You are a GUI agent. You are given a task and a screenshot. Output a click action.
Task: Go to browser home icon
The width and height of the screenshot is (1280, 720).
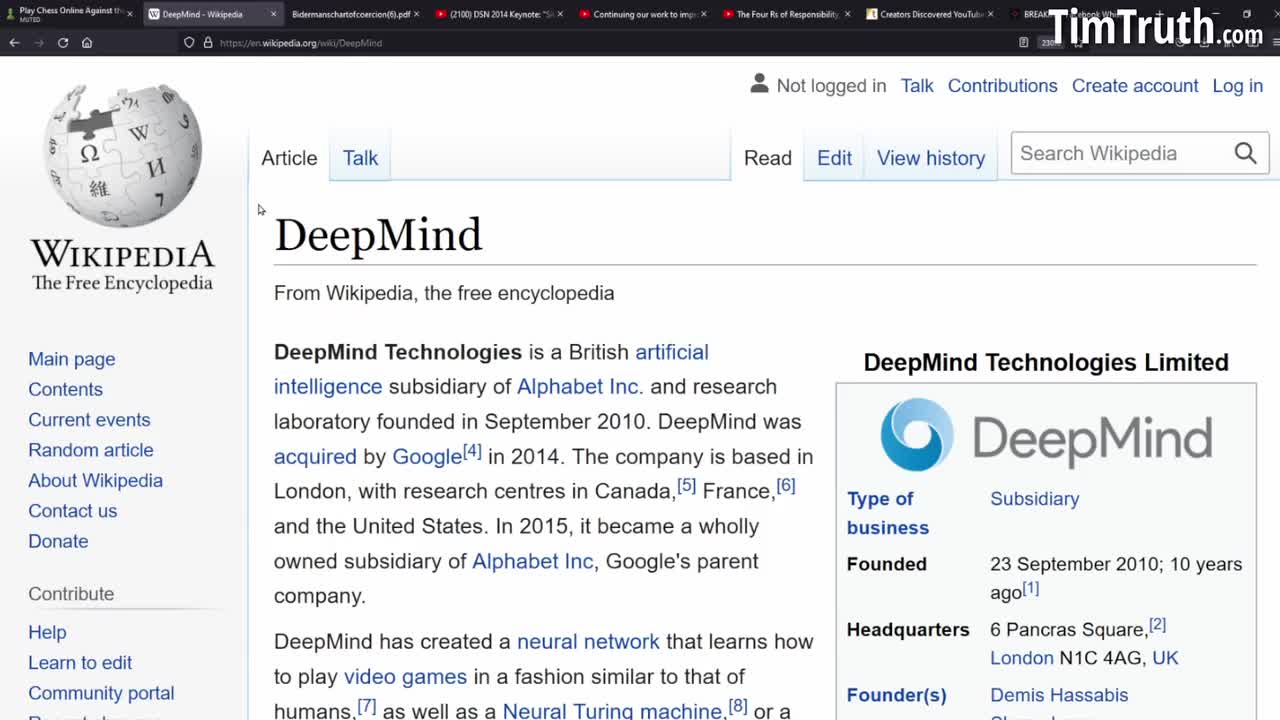[87, 43]
